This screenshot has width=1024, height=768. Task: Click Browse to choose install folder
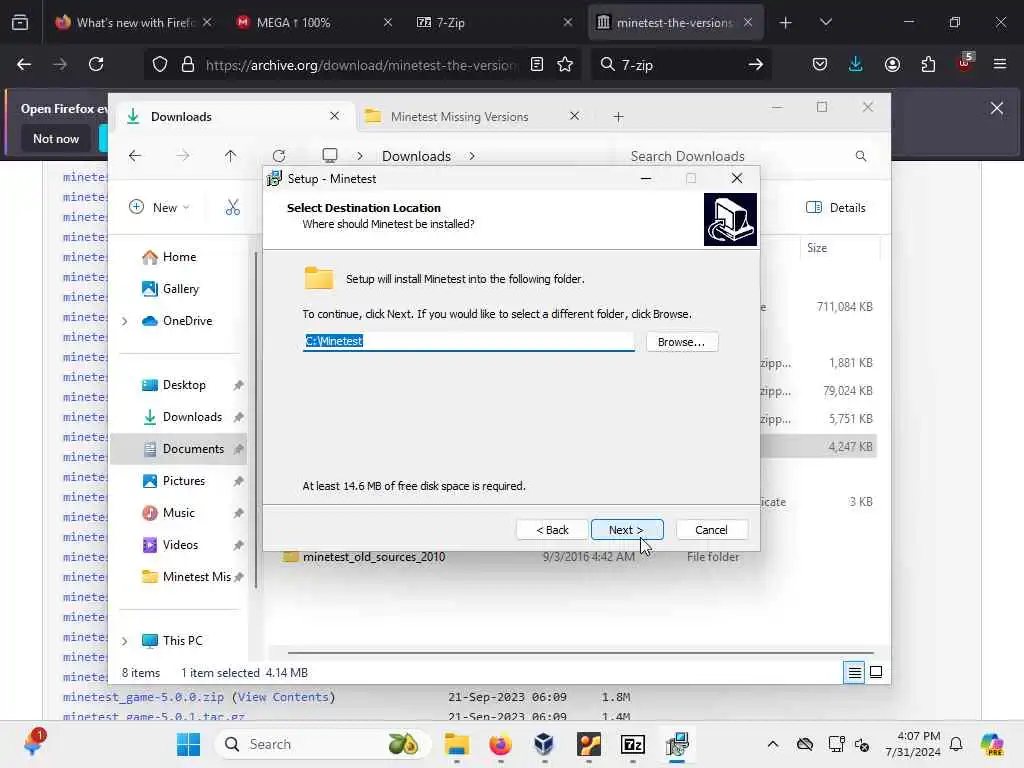coord(682,342)
